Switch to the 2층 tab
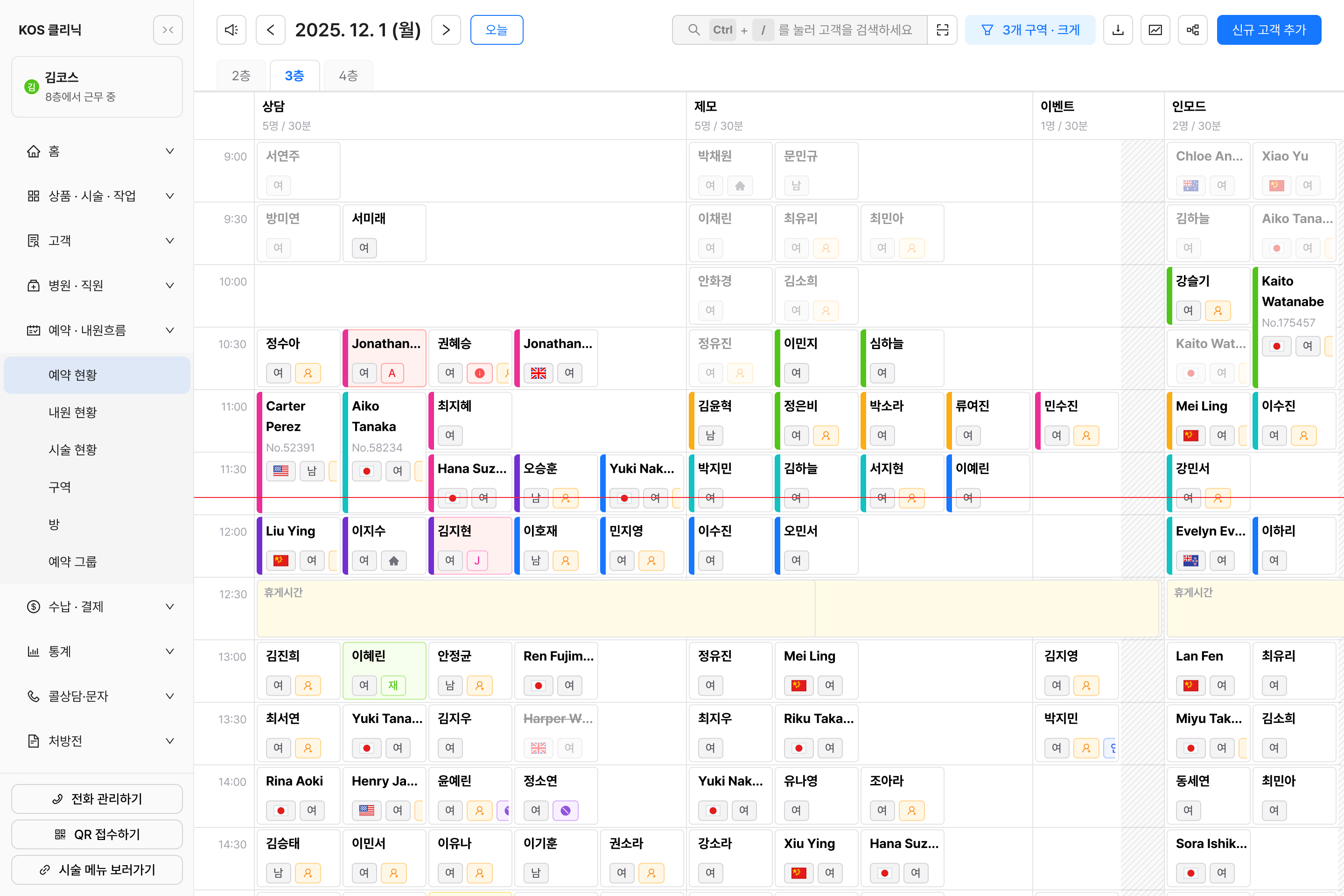Screen dimensions: 1344x896 [x=241, y=76]
